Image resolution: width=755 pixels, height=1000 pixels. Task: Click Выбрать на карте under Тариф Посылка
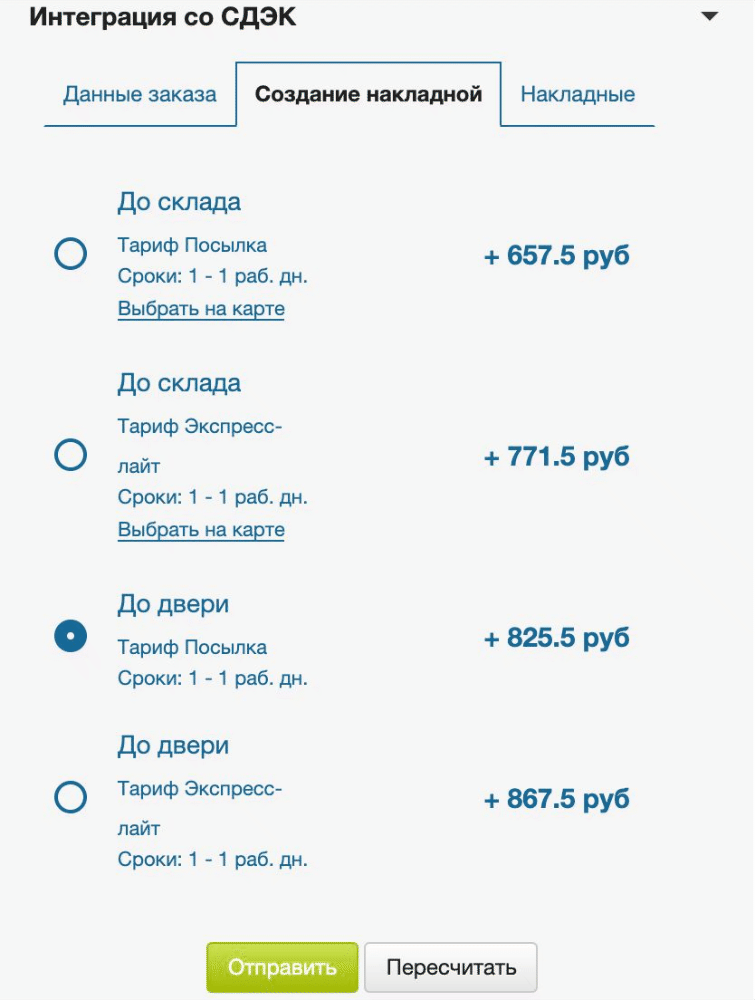tap(201, 309)
